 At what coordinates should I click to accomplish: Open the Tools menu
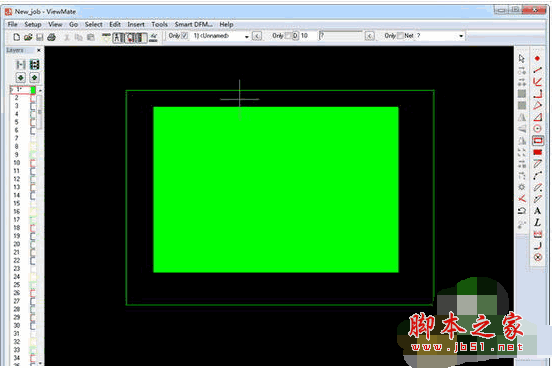pos(159,24)
